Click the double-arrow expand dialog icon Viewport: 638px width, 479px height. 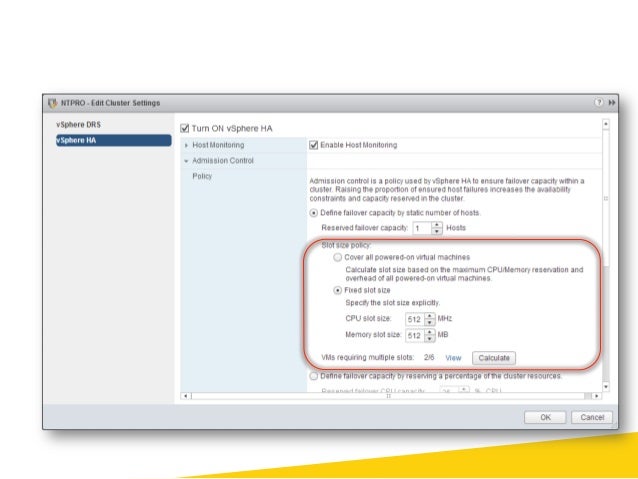612,103
